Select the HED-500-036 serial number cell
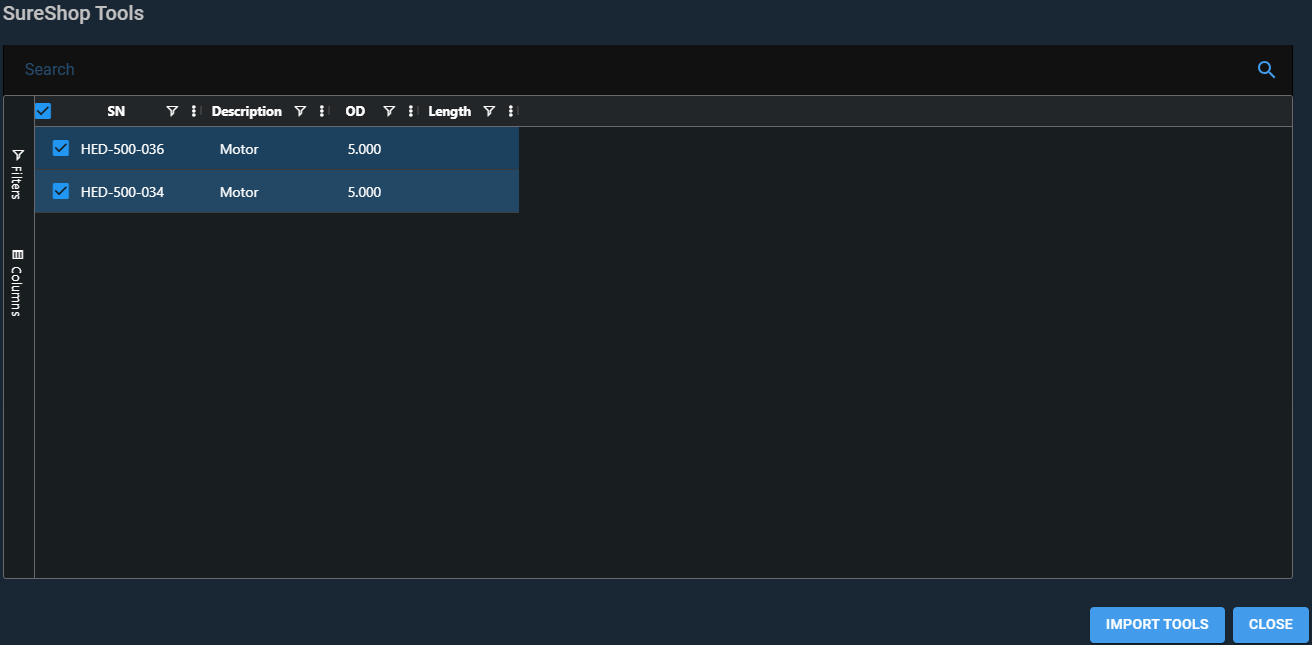This screenshot has width=1312, height=645. coord(122,149)
